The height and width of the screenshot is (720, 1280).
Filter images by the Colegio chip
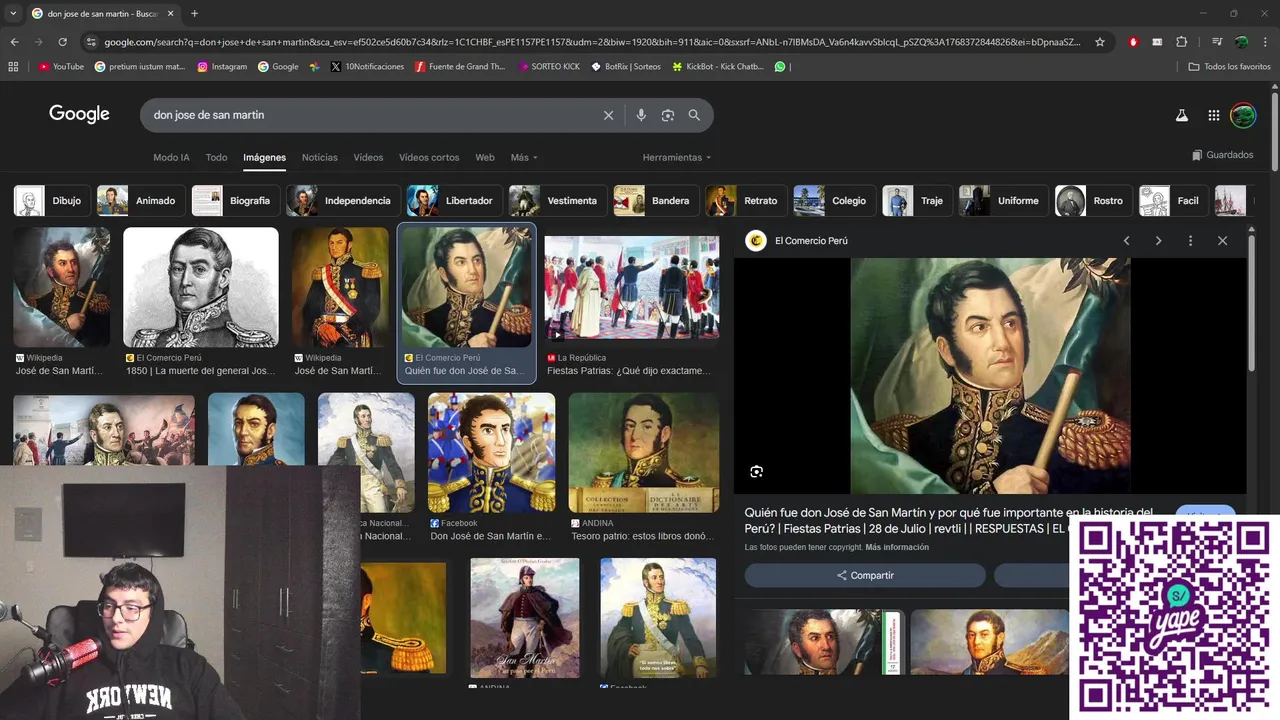[834, 200]
